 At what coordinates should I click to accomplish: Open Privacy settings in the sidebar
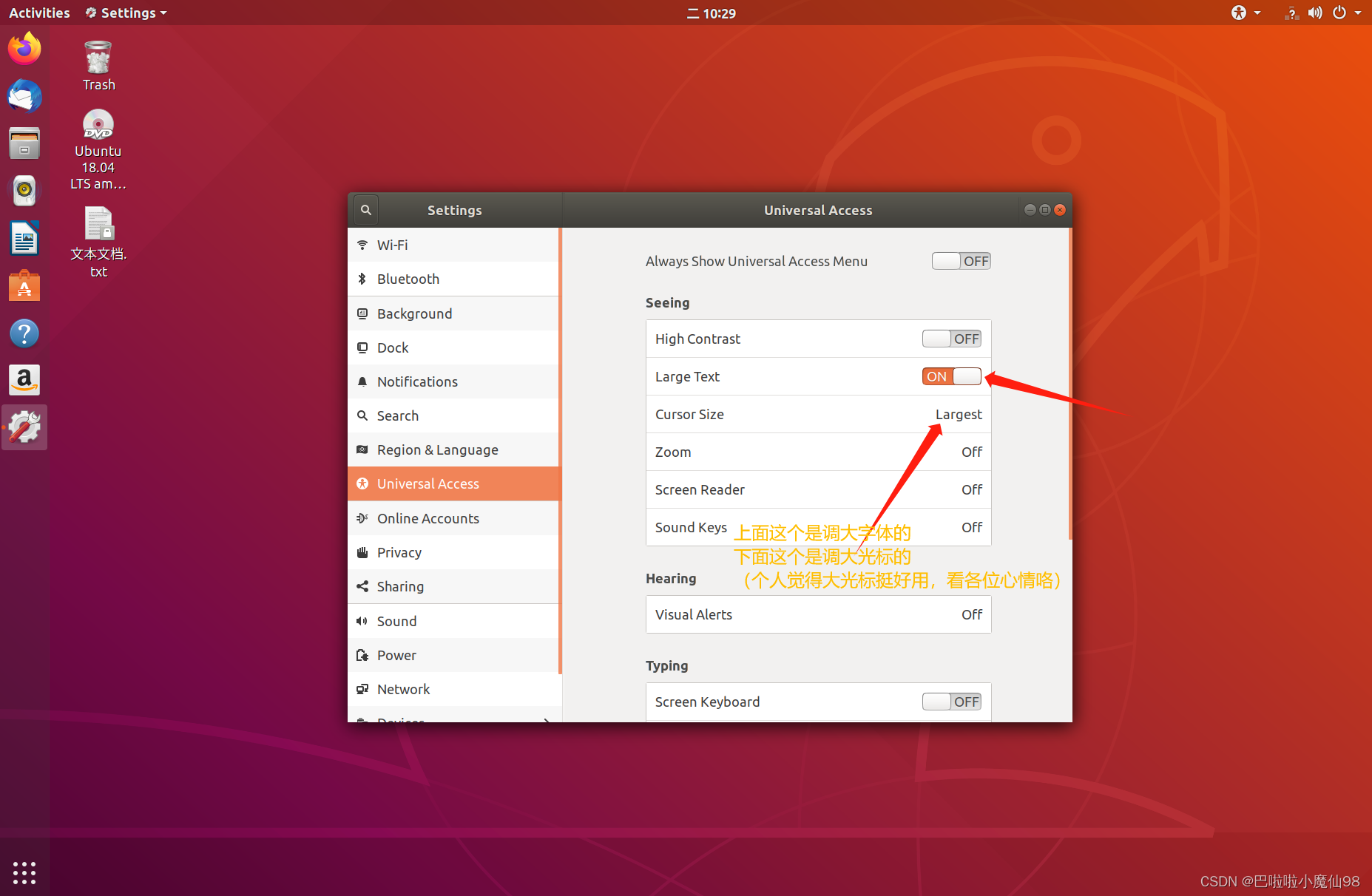tap(399, 552)
